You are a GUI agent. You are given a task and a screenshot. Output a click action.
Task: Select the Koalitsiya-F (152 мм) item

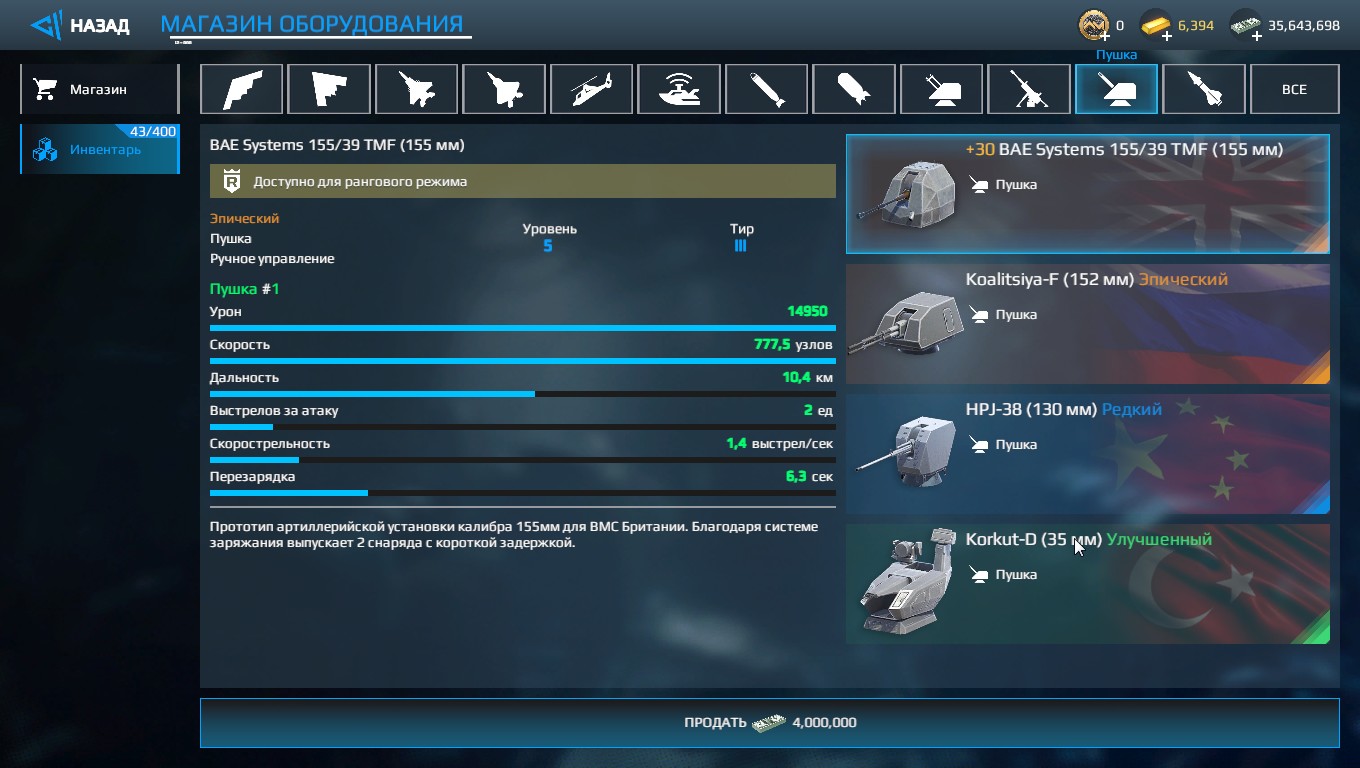coord(1088,324)
